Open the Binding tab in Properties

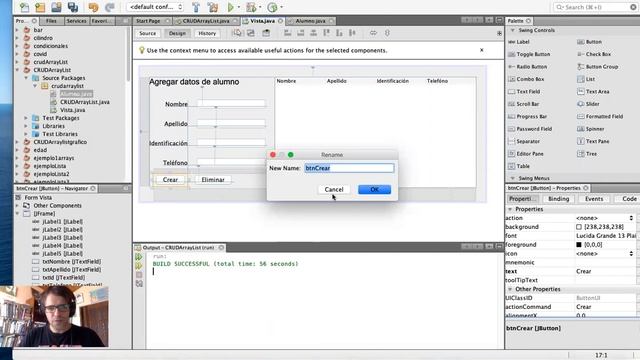[x=558, y=199]
